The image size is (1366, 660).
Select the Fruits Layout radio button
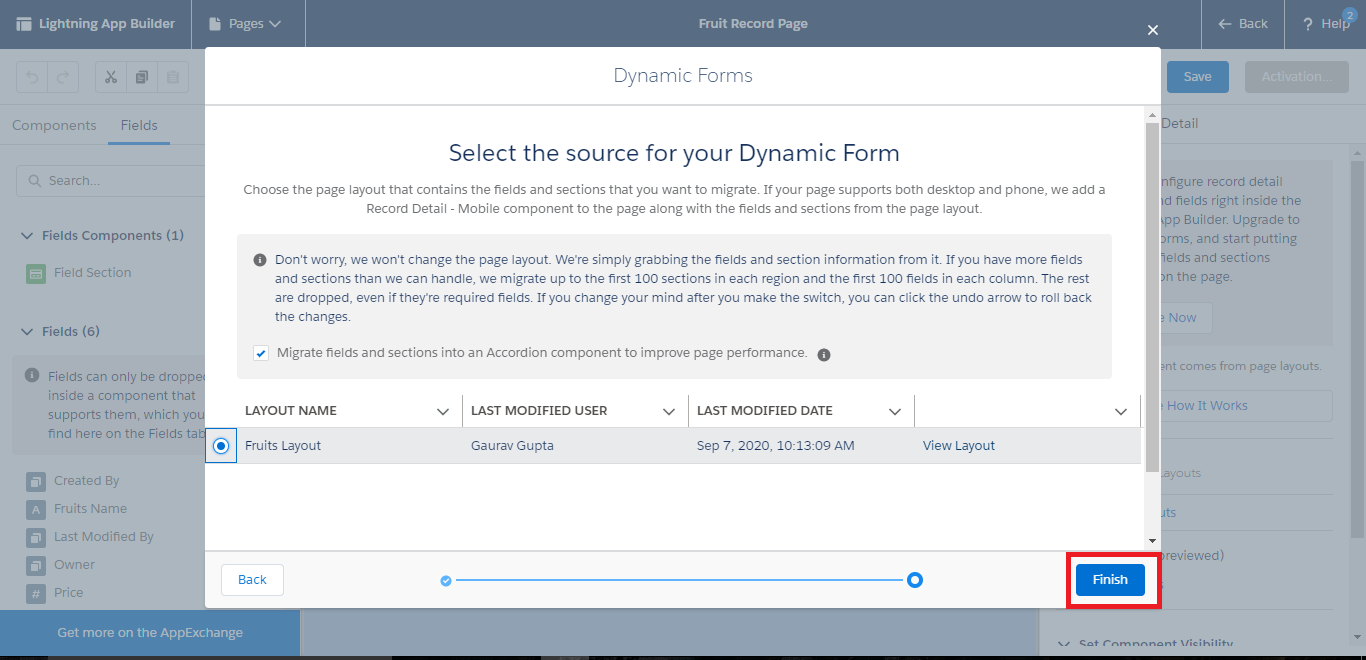pyautogui.click(x=220, y=445)
